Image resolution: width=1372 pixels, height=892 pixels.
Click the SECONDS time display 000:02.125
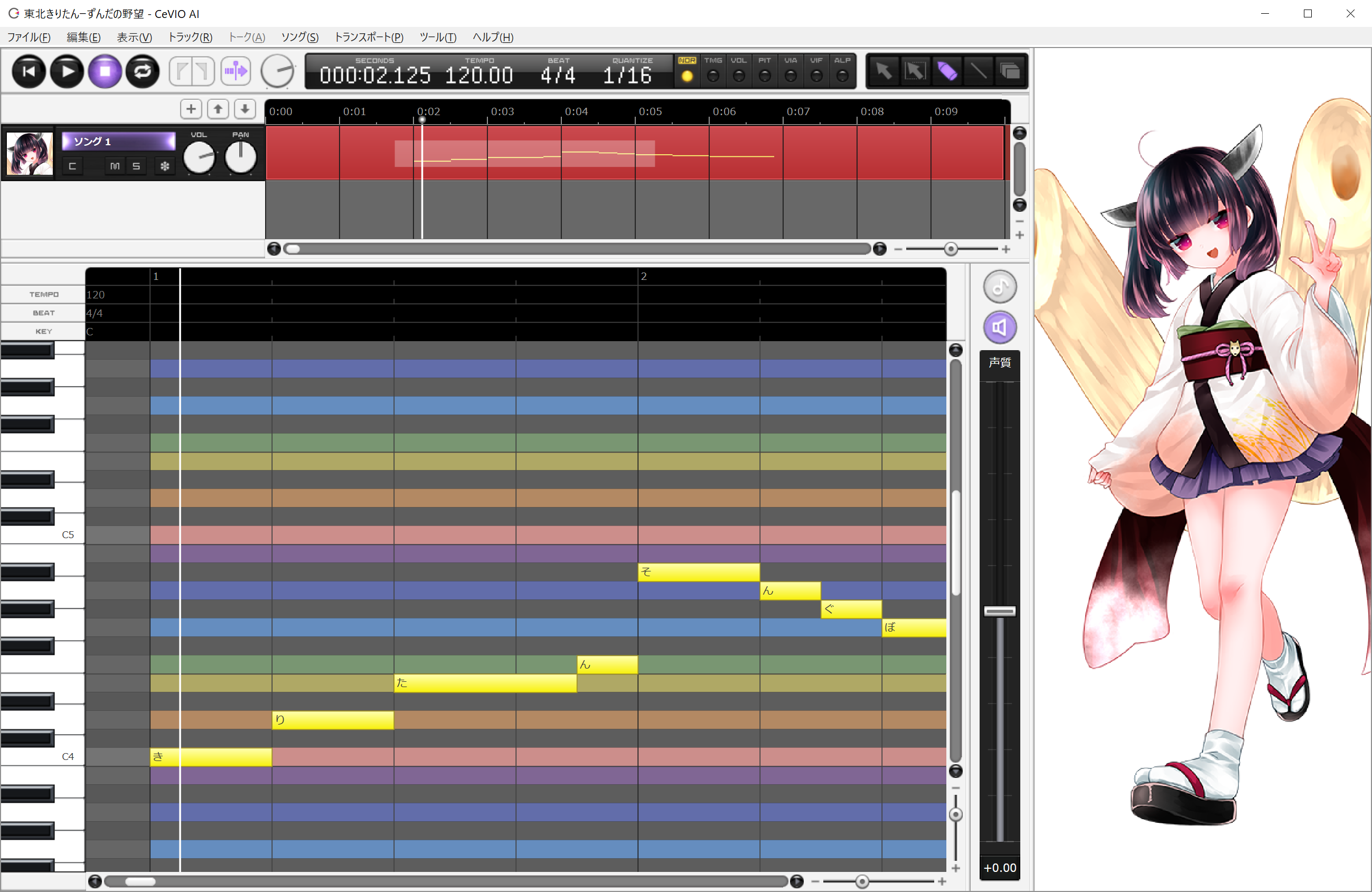pyautogui.click(x=375, y=76)
